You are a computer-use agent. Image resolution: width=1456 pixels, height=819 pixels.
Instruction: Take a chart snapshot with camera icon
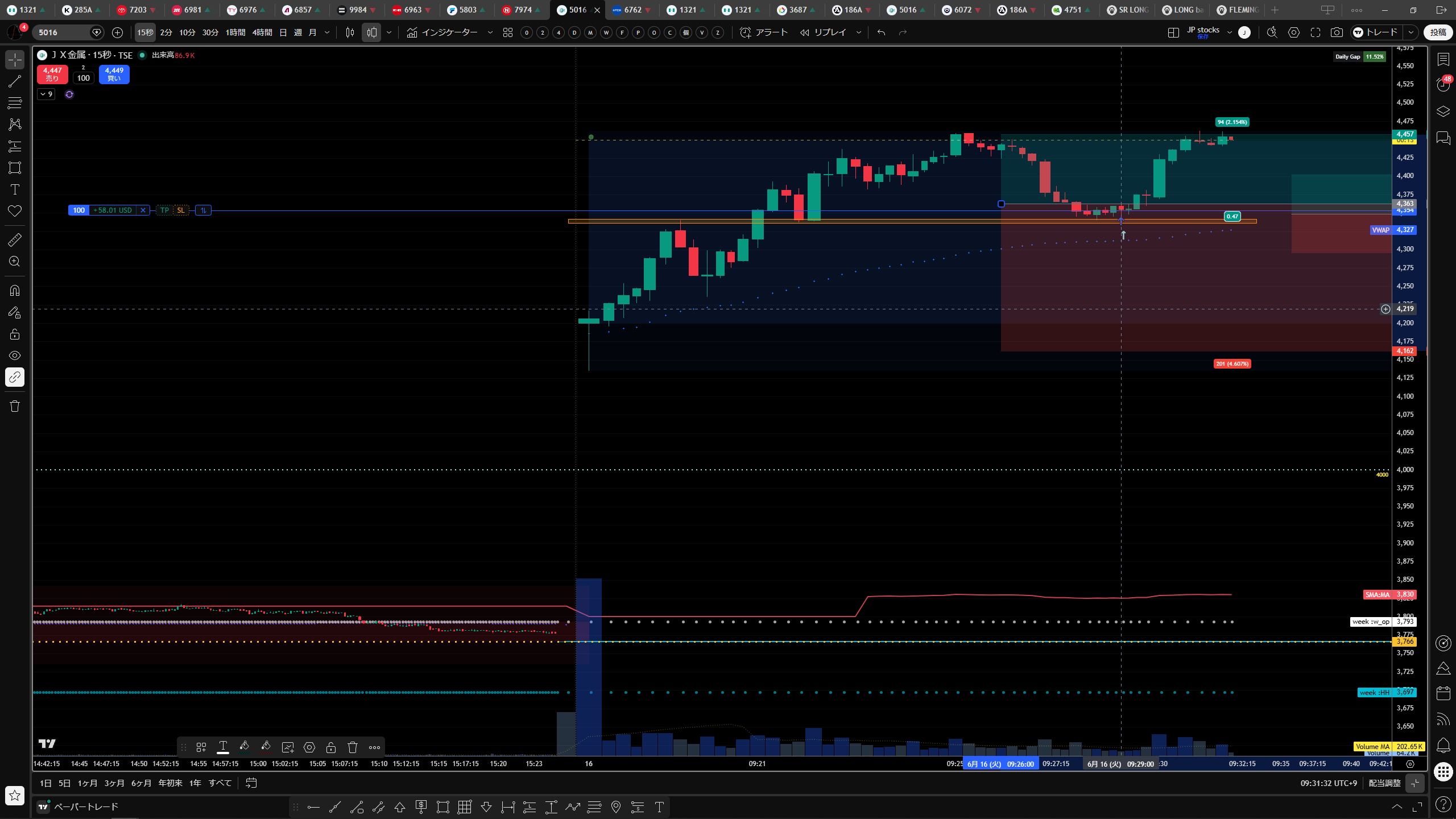click(x=1337, y=33)
